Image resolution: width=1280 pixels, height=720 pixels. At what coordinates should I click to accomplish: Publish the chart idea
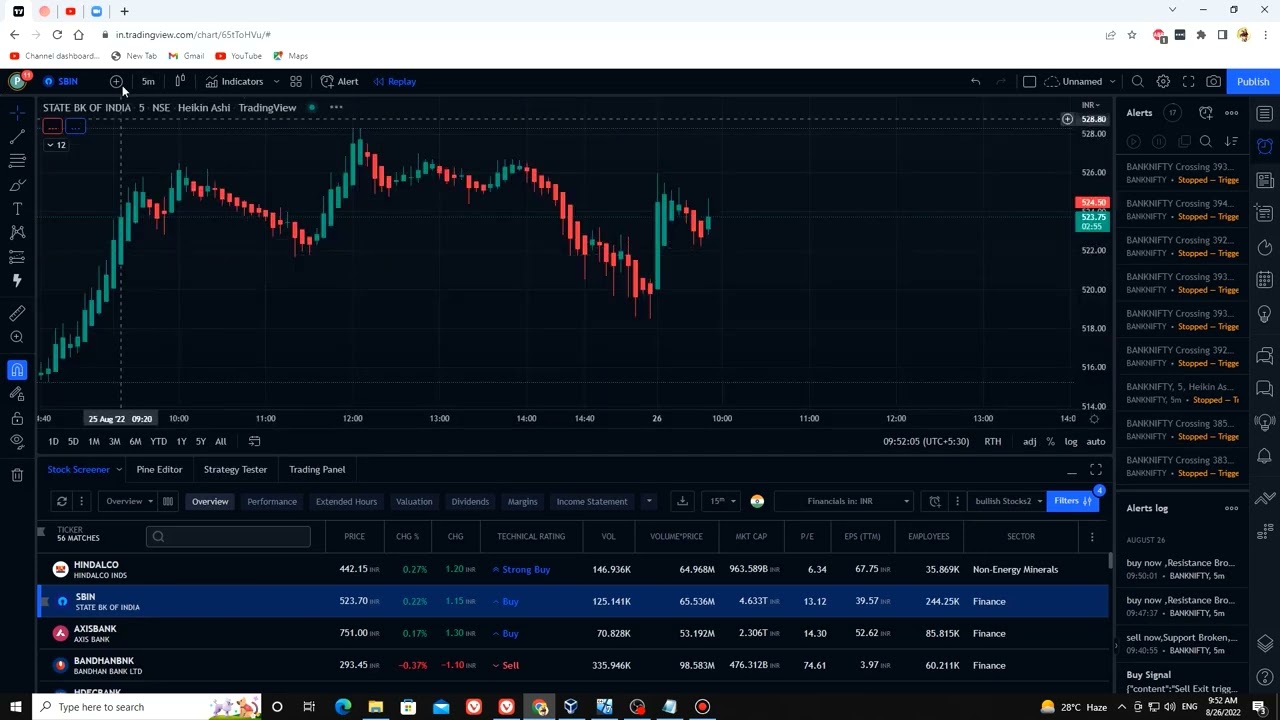tap(1253, 81)
